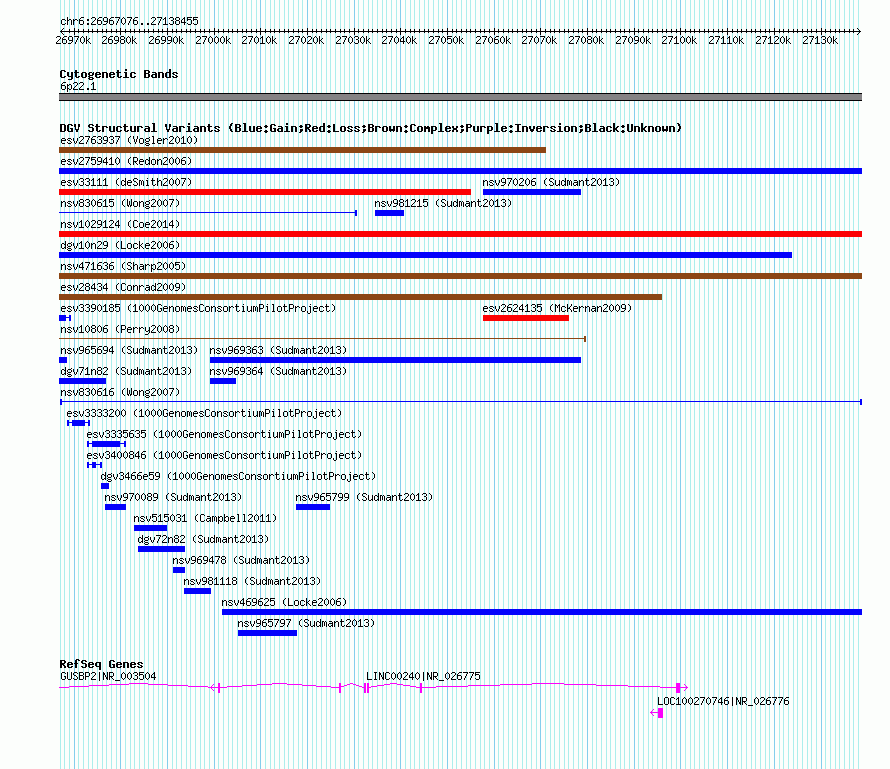890x769 pixels.
Task: Click the nsv970206 (Sudmant2013) label
Action: coord(551,182)
